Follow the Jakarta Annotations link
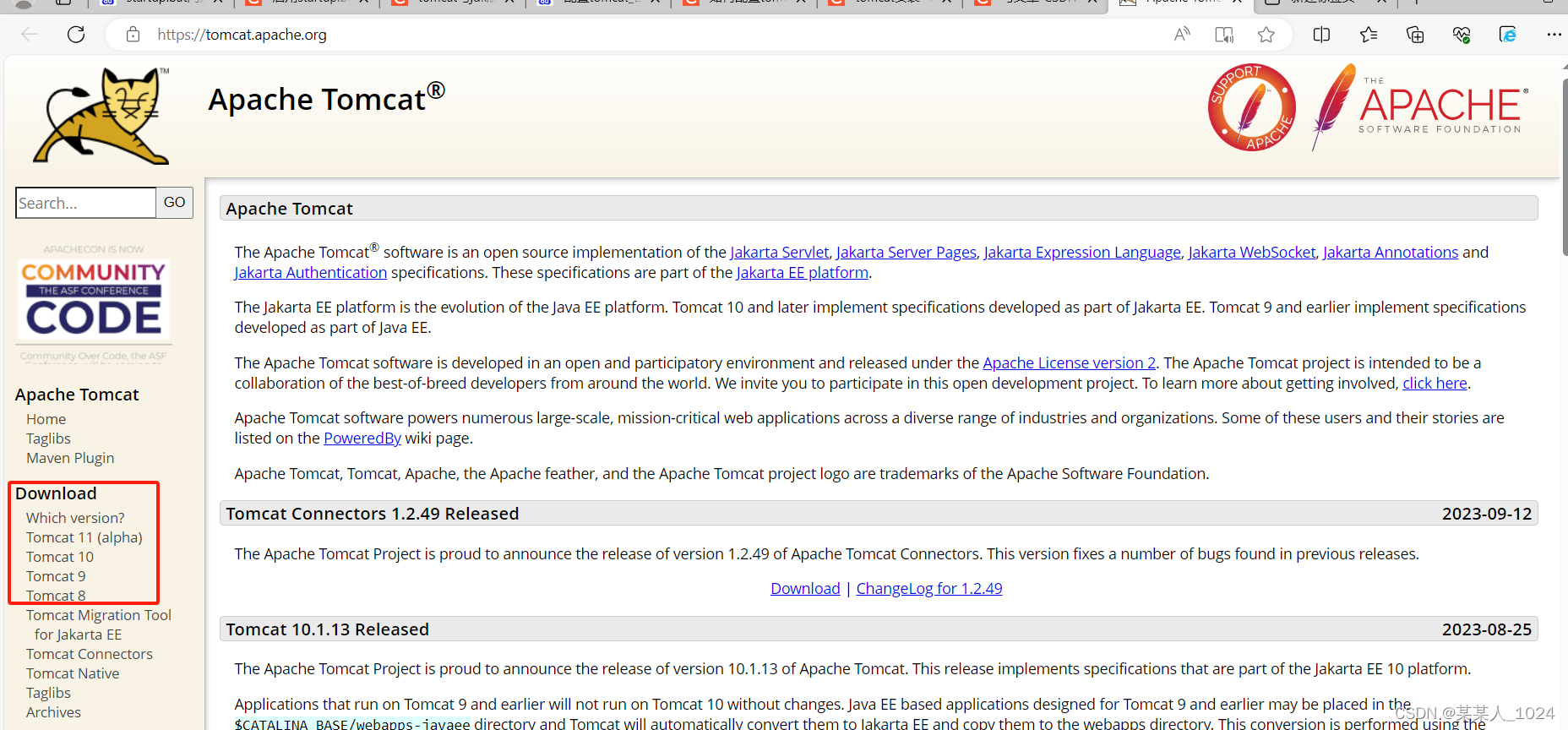 (1391, 252)
